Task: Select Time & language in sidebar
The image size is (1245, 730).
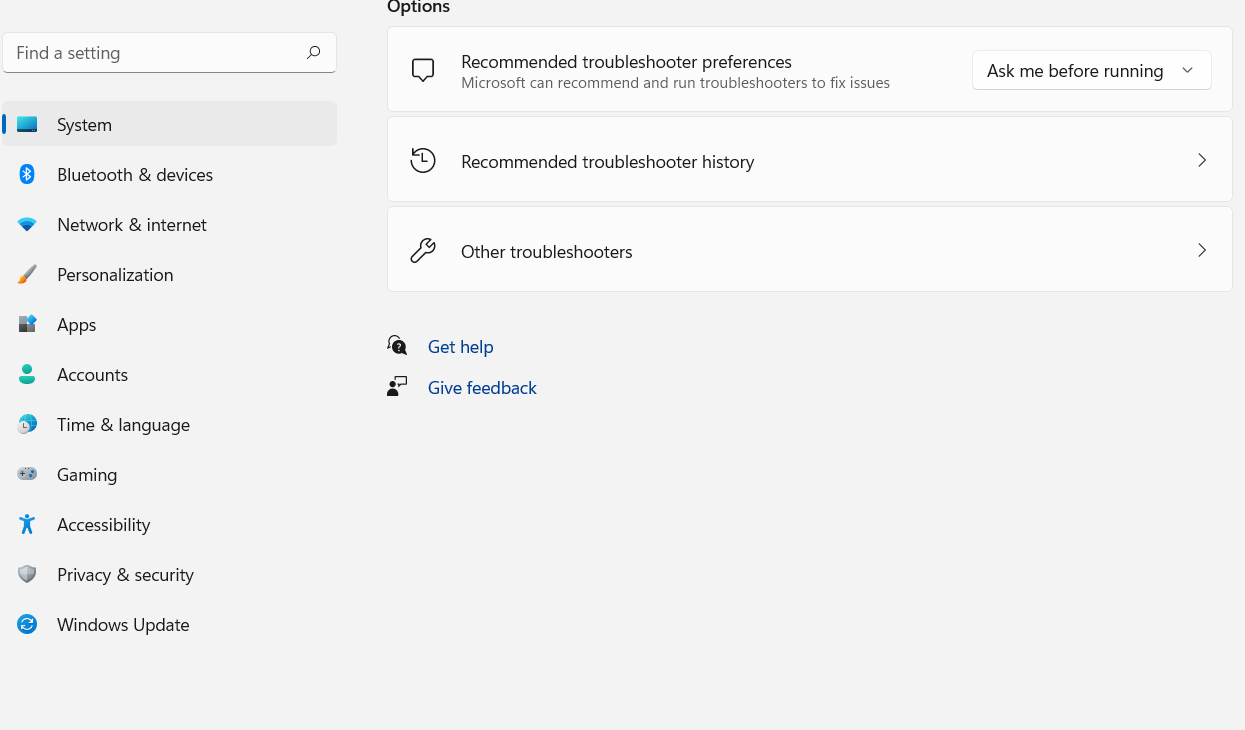Action: click(123, 425)
